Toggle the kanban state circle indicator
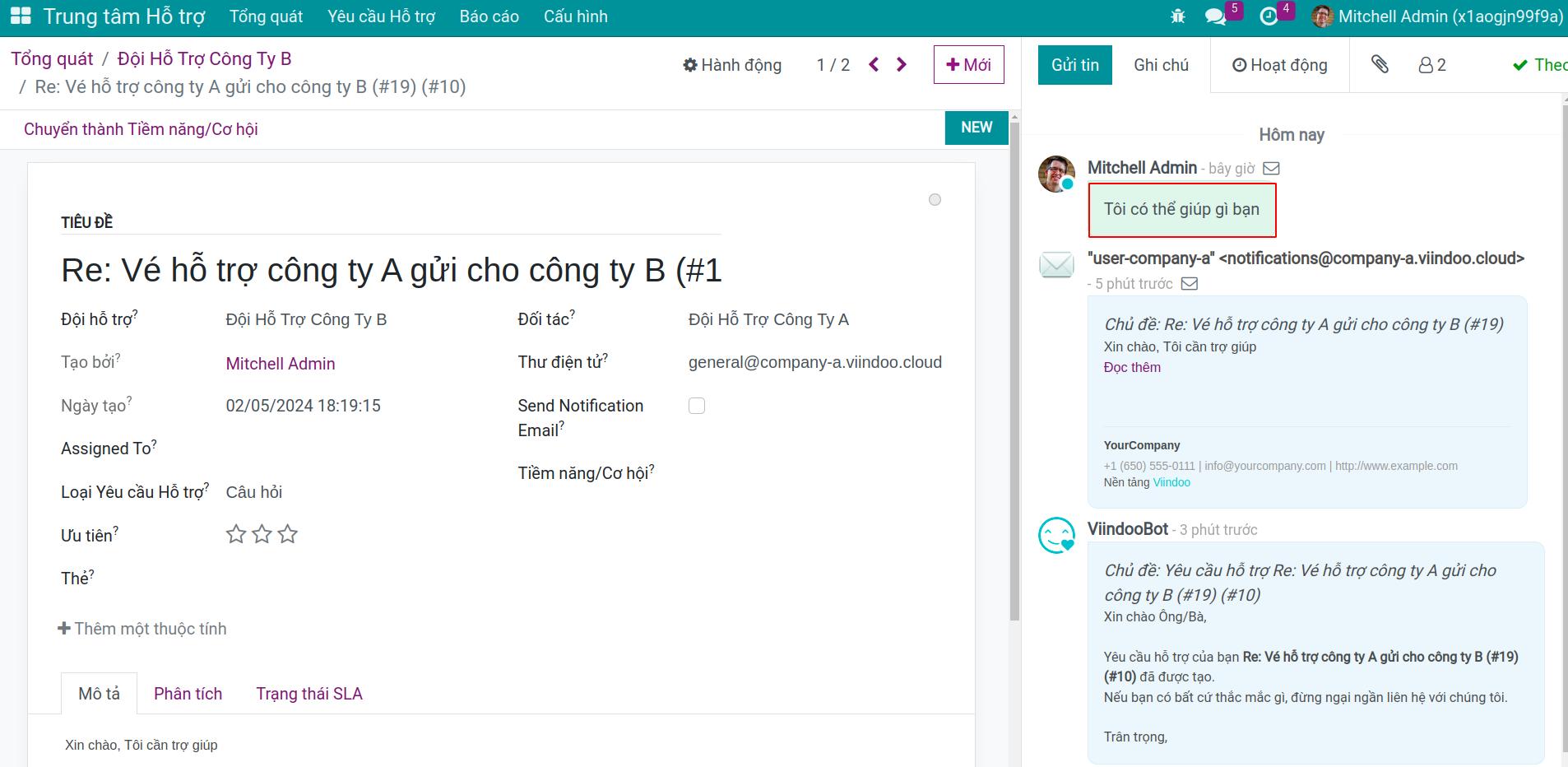This screenshot has width=1568, height=767. [935, 200]
